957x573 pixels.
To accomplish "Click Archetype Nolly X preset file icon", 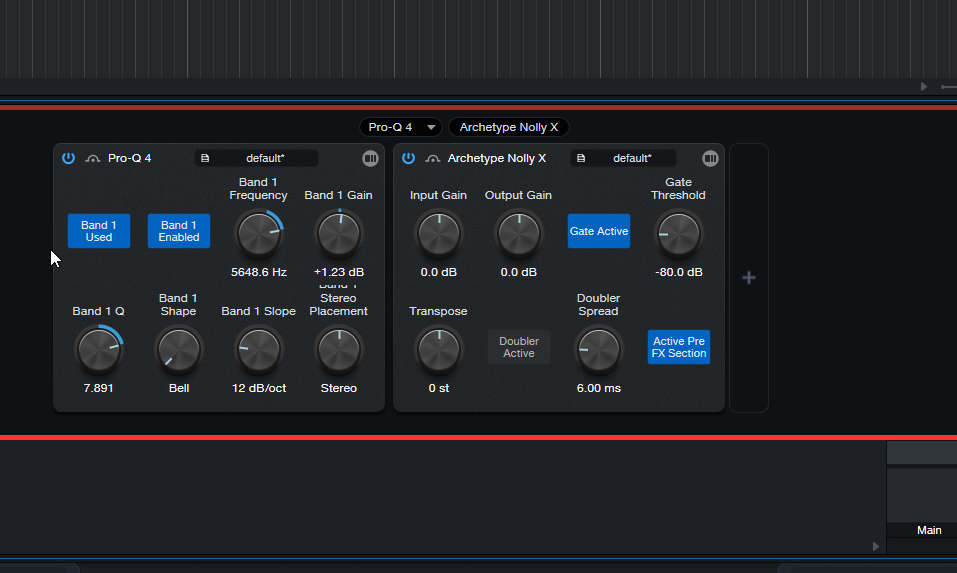I will click(x=581, y=158).
